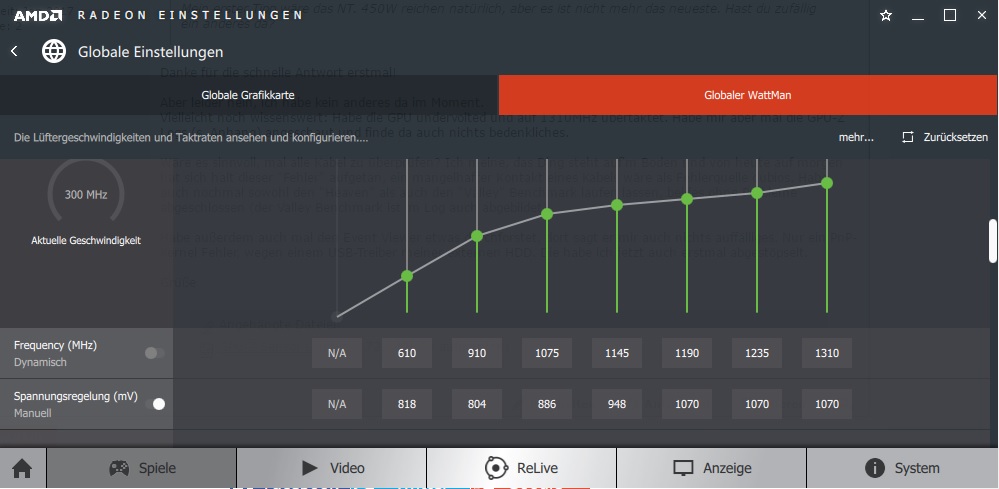Viewport: 999px width, 489px height.
Task: Open the Anzeige section
Action: click(x=711, y=469)
